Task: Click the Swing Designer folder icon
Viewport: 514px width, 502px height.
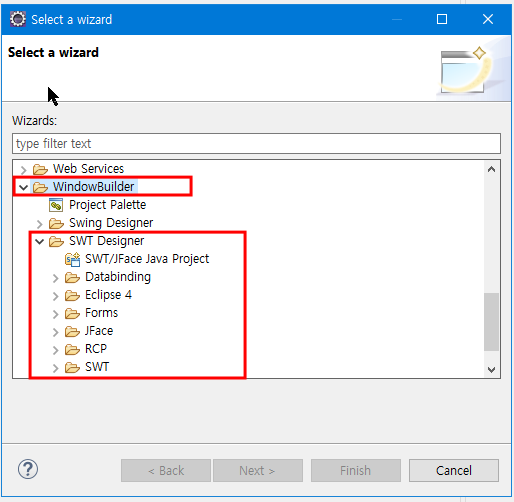Action: (x=56, y=223)
